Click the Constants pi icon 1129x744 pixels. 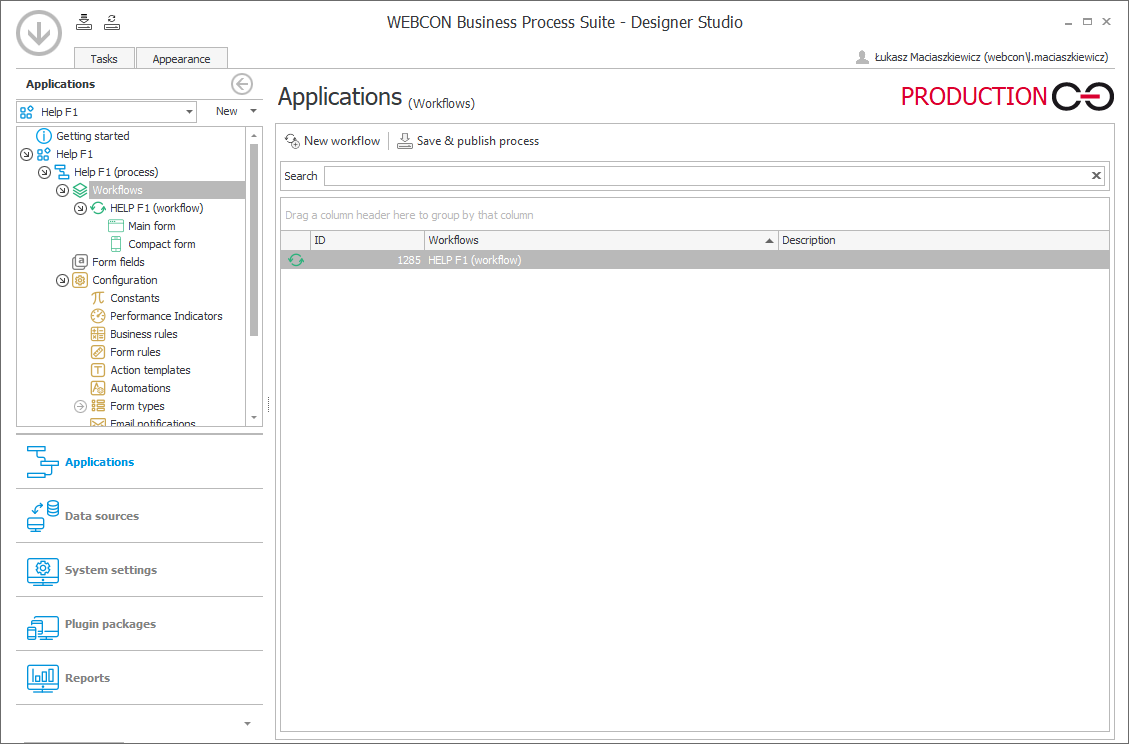tap(98, 298)
